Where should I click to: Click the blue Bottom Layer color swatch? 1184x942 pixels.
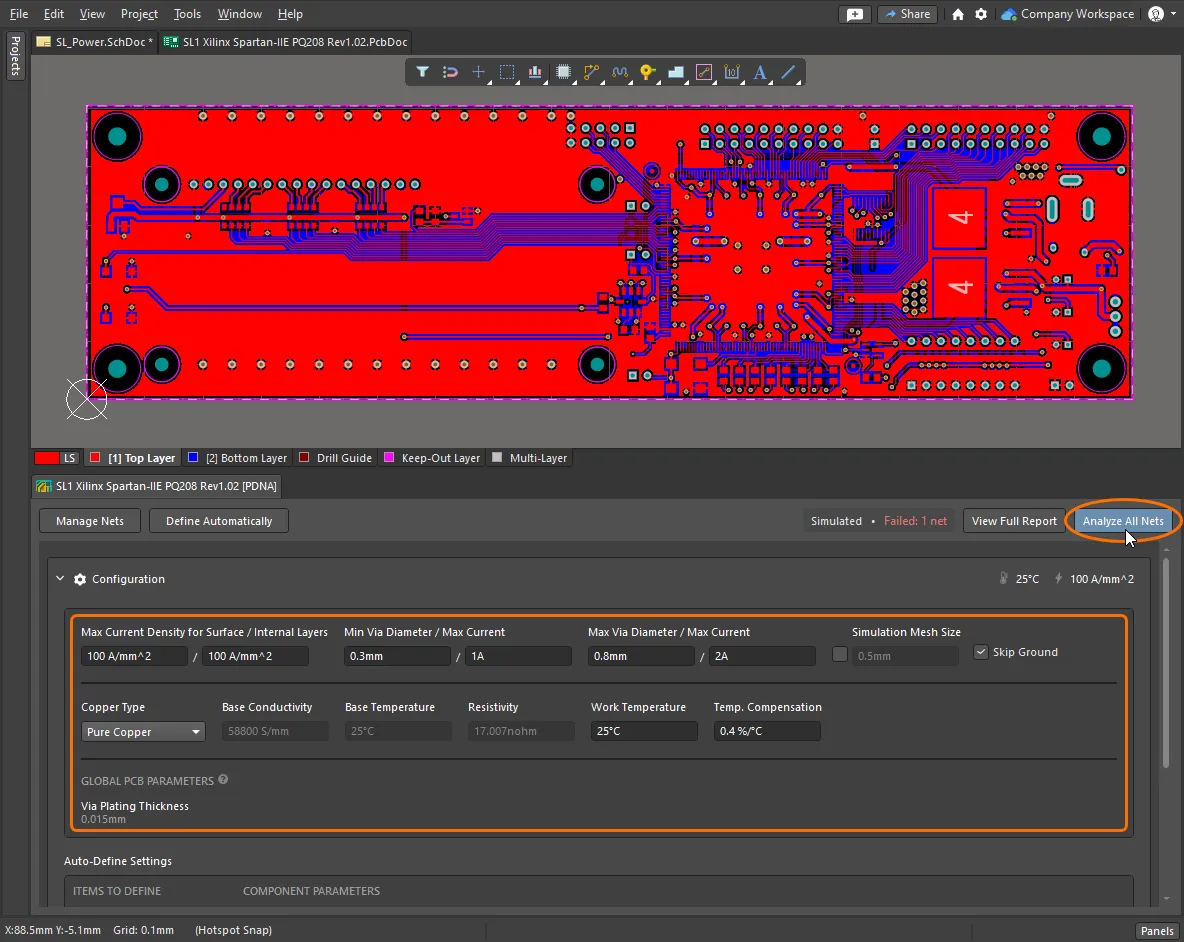click(193, 458)
